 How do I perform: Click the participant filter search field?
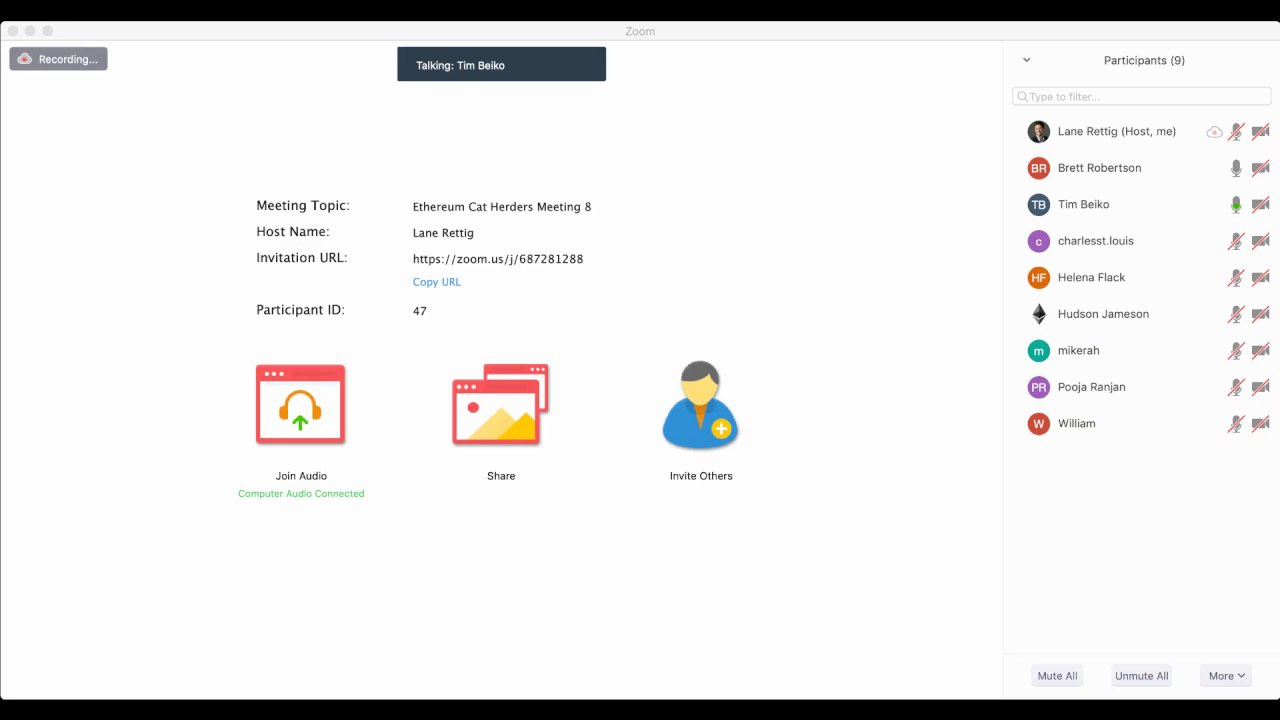pos(1142,97)
